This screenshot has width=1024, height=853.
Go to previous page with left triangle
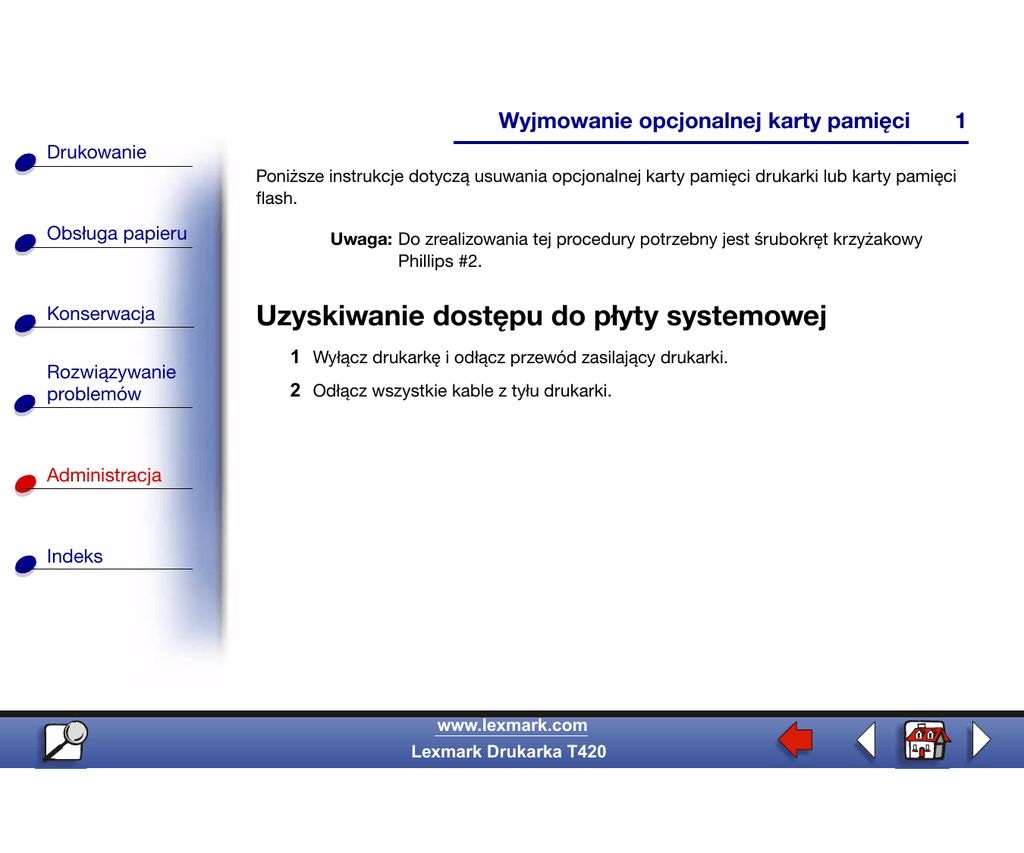click(866, 741)
